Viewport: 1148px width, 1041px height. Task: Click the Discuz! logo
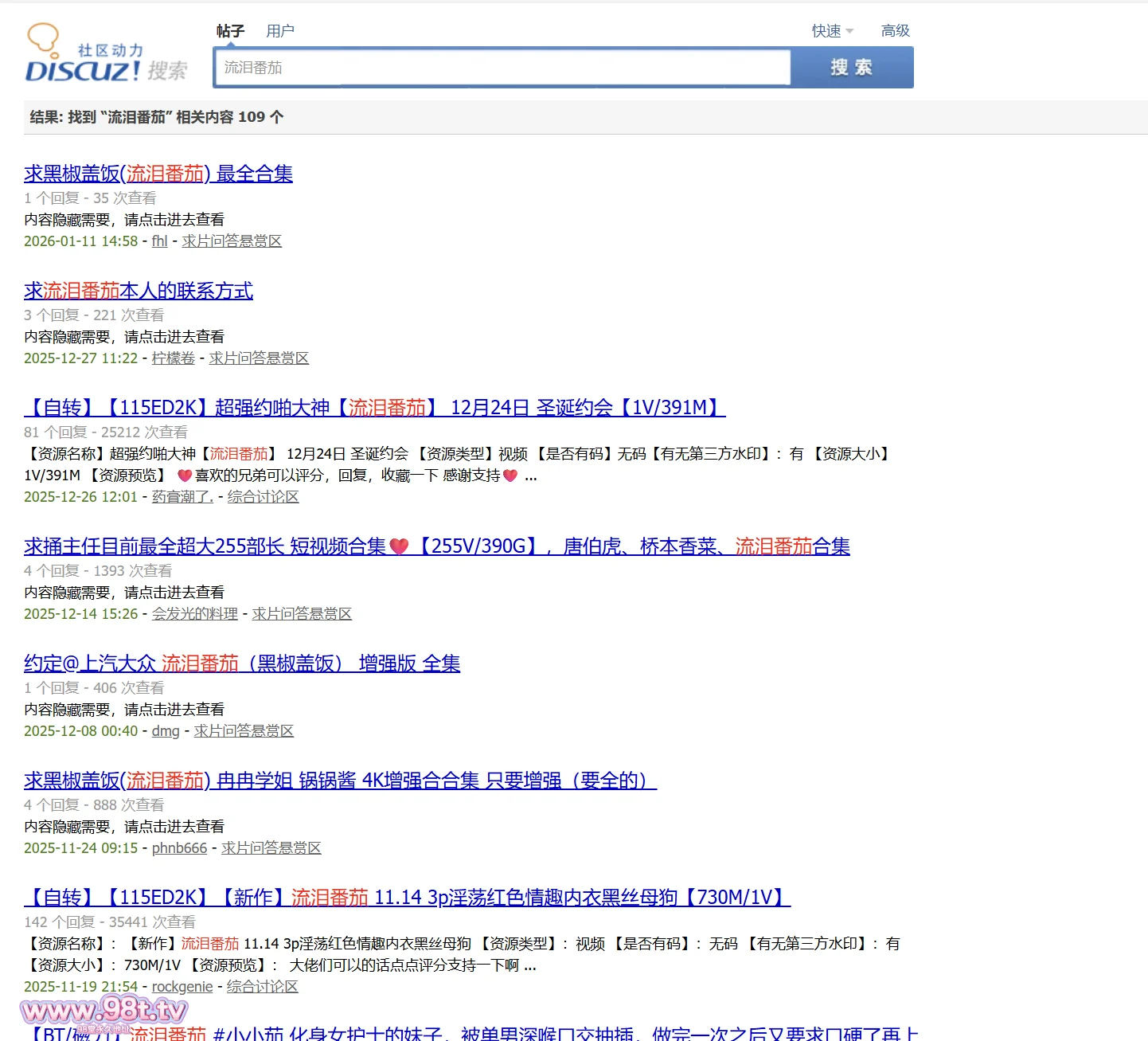pyautogui.click(x=105, y=54)
